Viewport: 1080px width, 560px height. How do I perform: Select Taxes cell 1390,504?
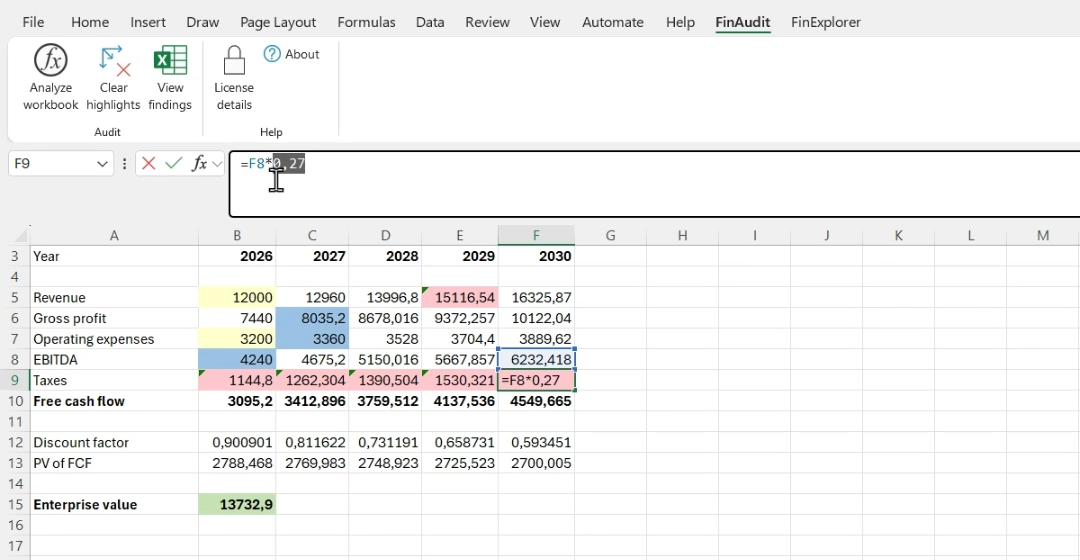[385, 380]
